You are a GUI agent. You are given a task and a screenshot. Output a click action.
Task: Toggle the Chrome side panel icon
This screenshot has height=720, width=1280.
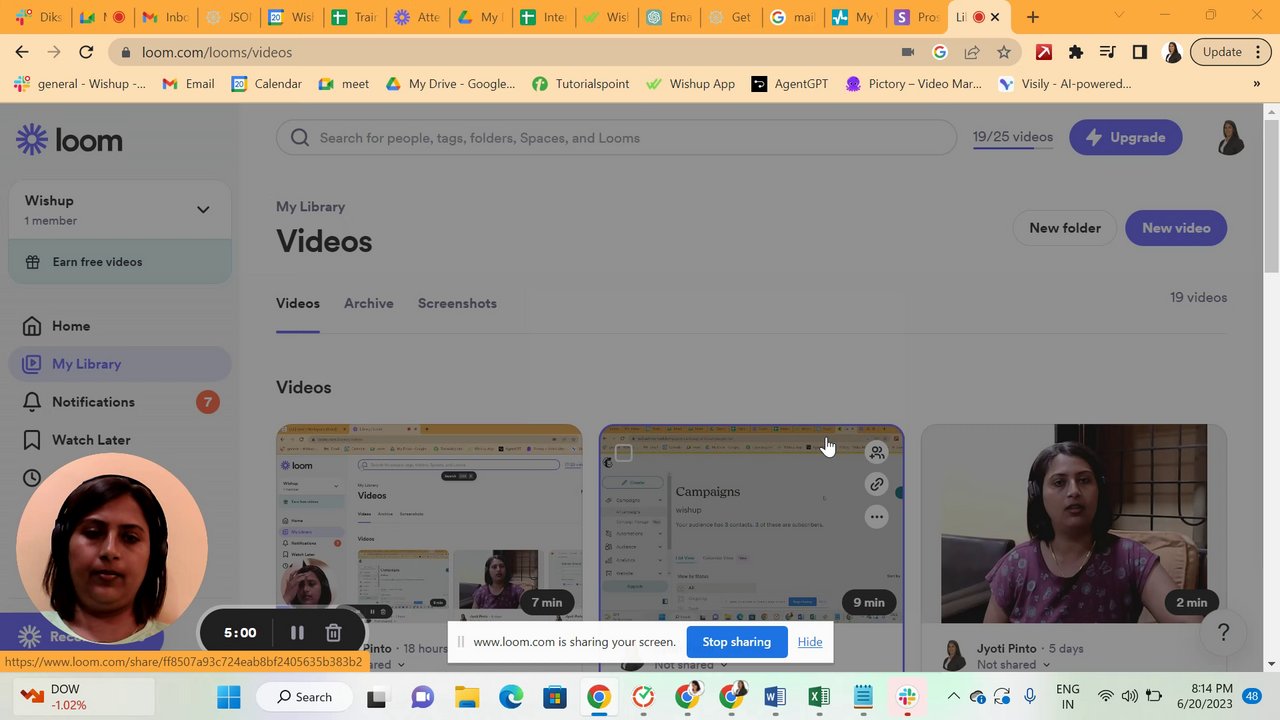pos(1139,52)
